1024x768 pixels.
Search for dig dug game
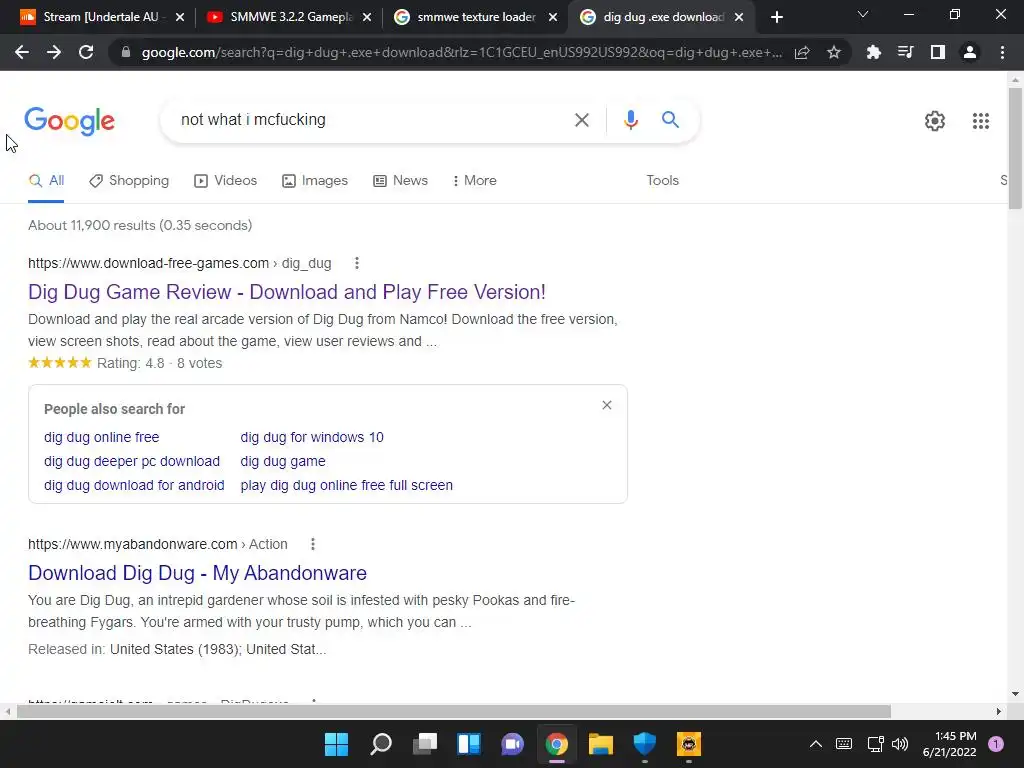[x=283, y=461]
